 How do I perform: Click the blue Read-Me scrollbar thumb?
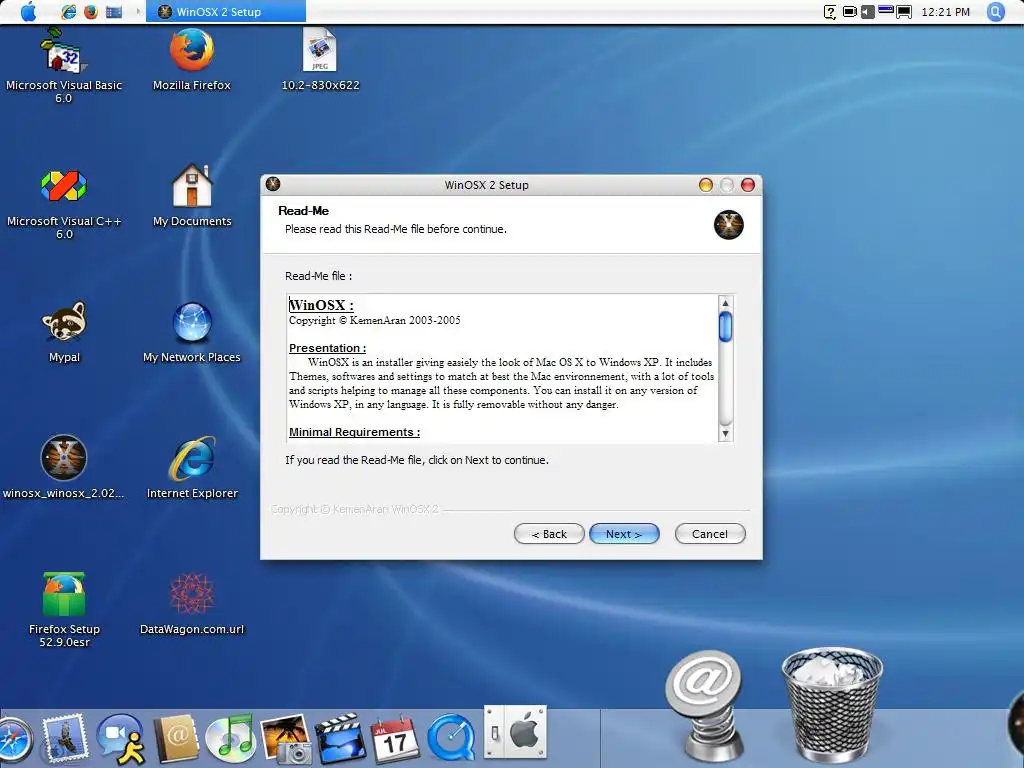(725, 326)
